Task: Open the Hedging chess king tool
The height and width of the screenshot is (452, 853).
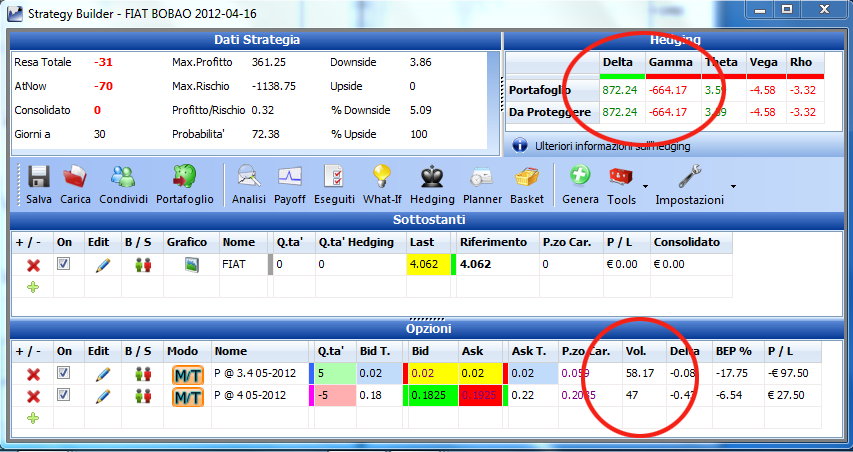Action: pyautogui.click(x=432, y=177)
